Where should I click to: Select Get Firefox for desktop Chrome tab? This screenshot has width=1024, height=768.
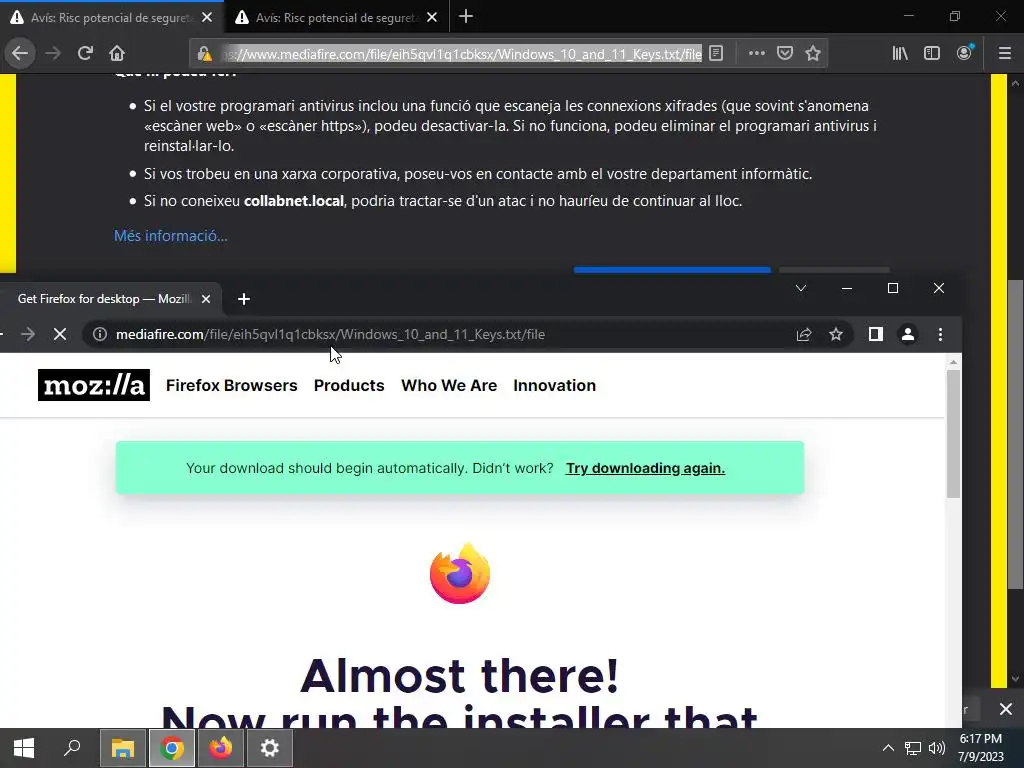[x=104, y=299]
